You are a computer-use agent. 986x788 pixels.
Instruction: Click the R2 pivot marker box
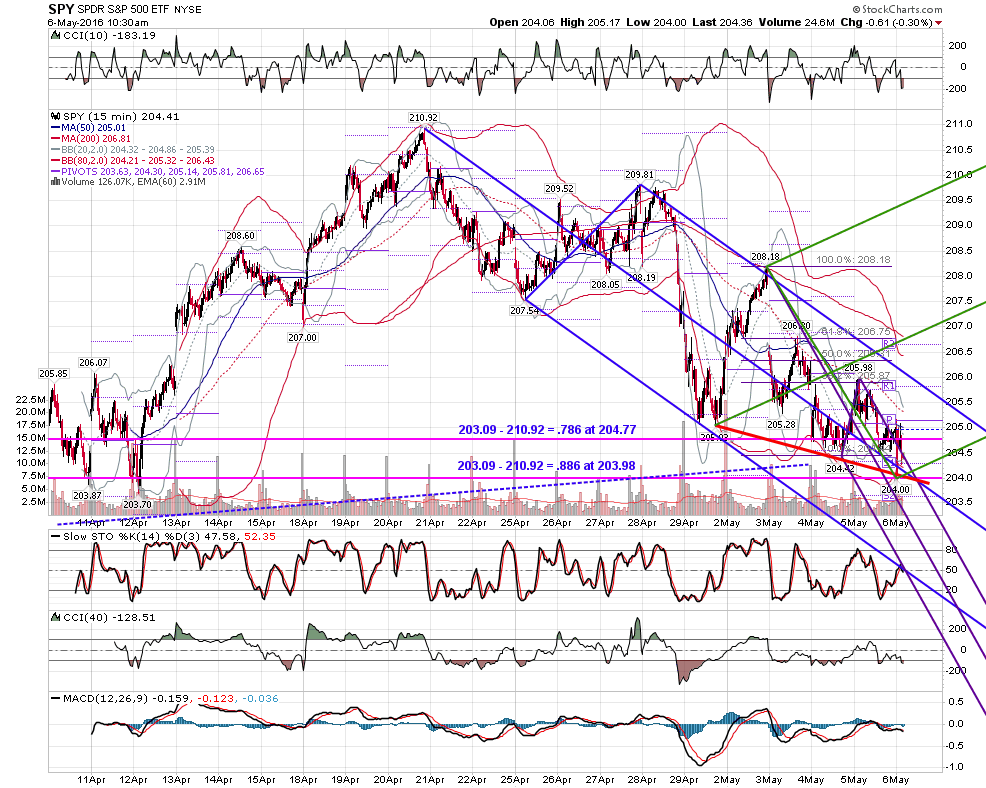click(888, 343)
